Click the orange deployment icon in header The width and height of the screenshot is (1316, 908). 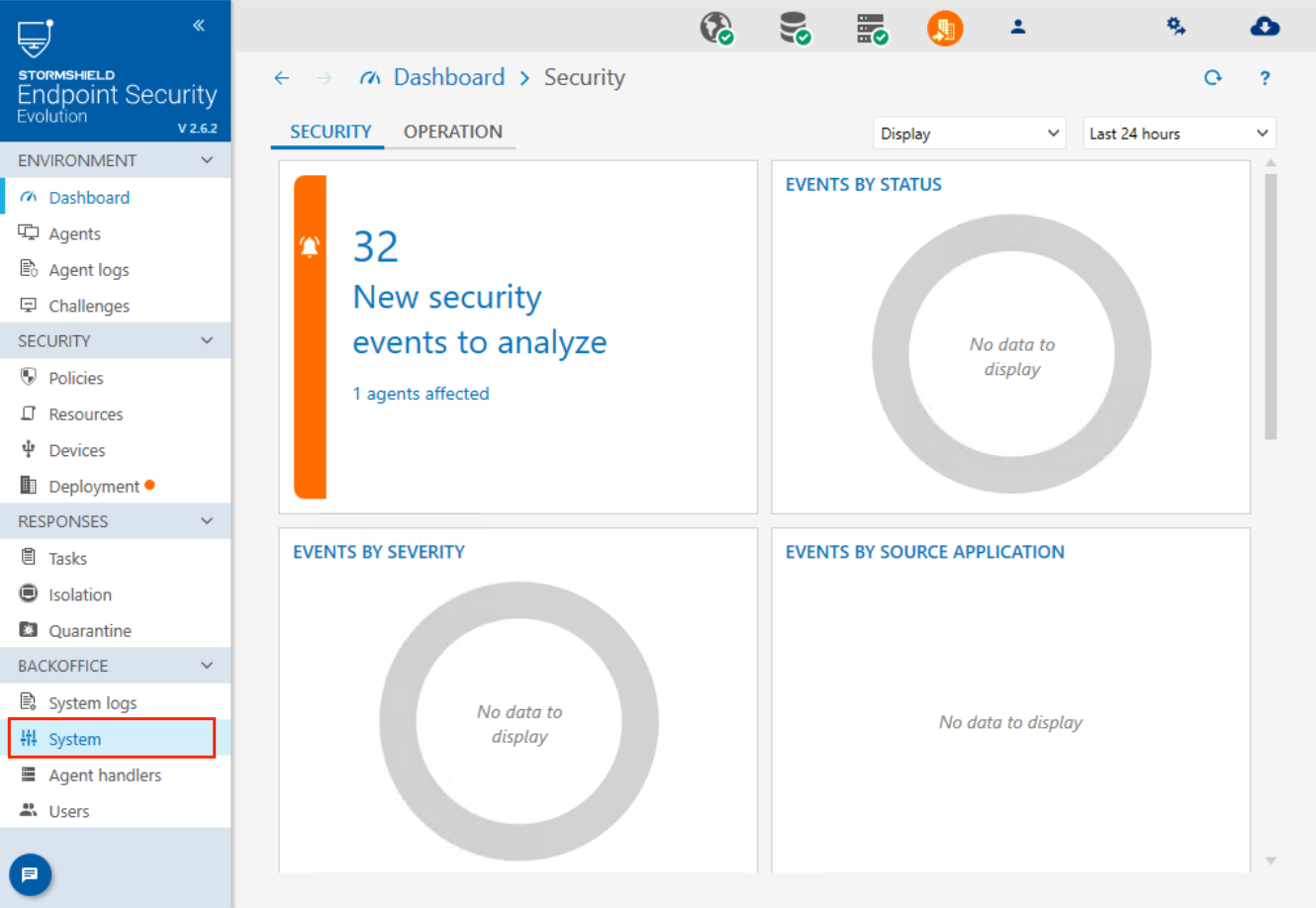[945, 28]
